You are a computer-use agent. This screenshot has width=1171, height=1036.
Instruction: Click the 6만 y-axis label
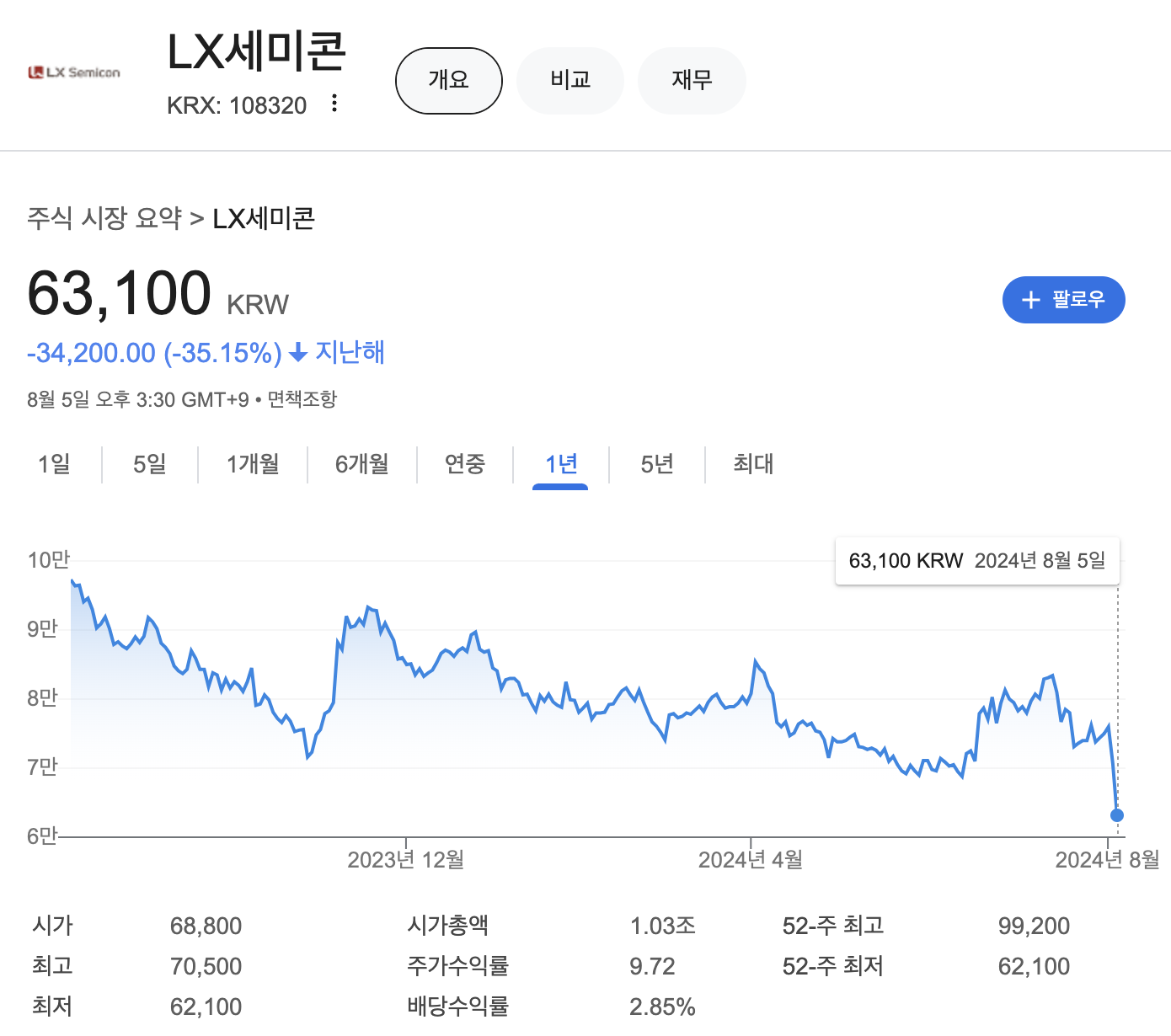[42, 836]
